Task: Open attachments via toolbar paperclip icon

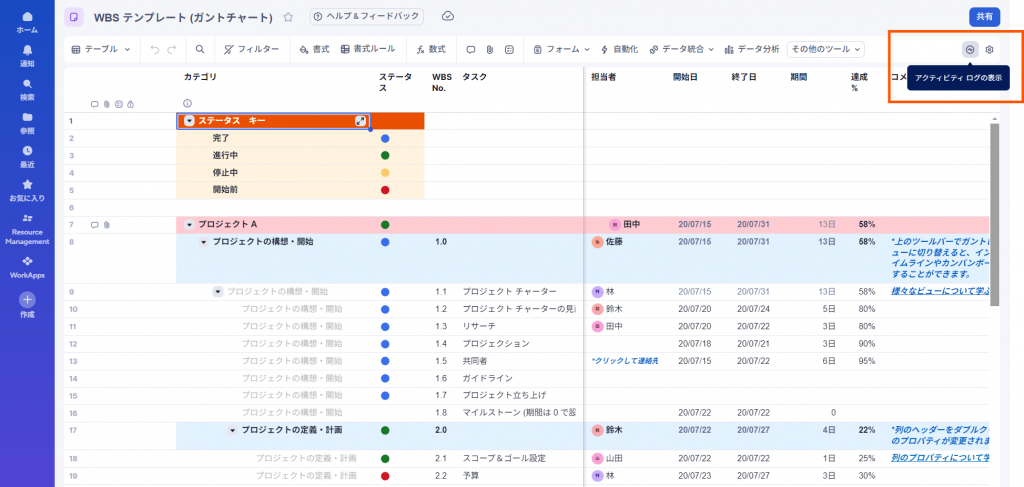Action: point(490,49)
